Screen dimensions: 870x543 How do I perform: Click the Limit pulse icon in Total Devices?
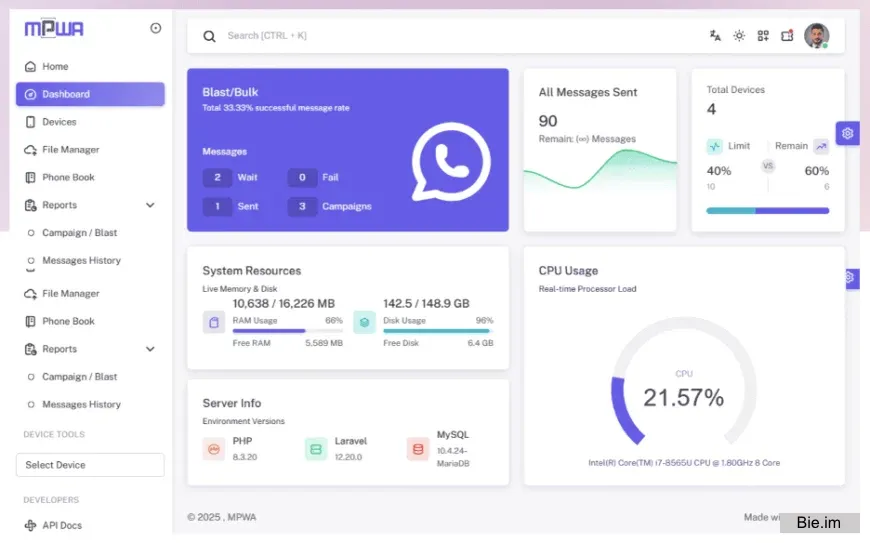click(714, 146)
